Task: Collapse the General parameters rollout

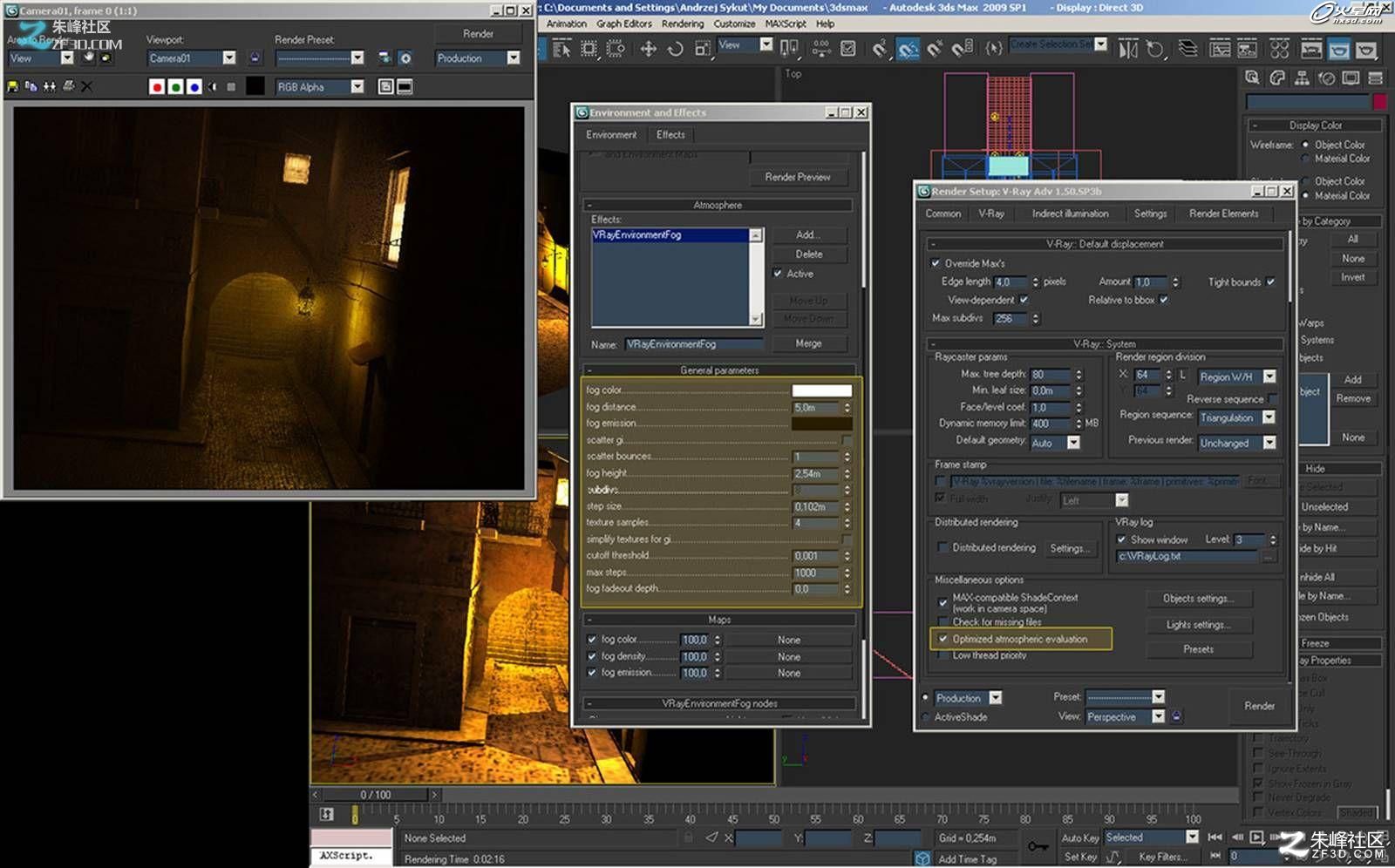Action: coord(718,370)
